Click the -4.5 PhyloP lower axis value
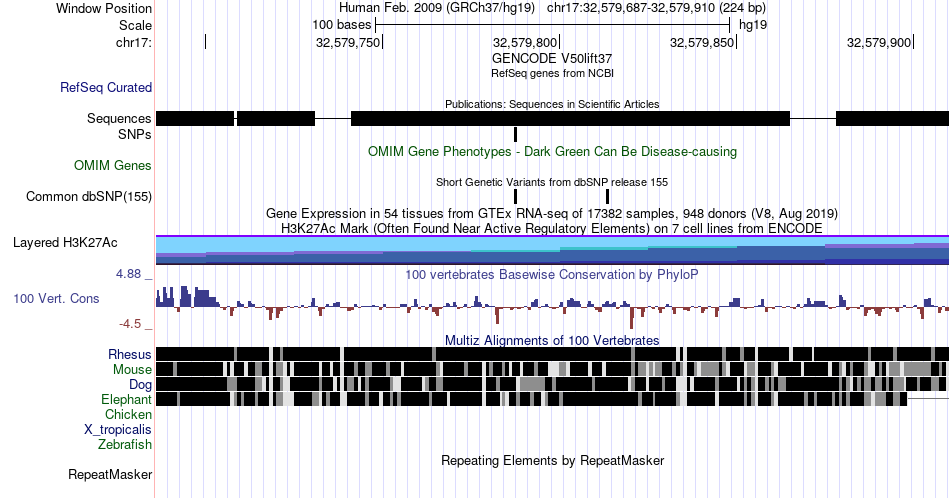This screenshot has height=498, width=950. (x=130, y=324)
